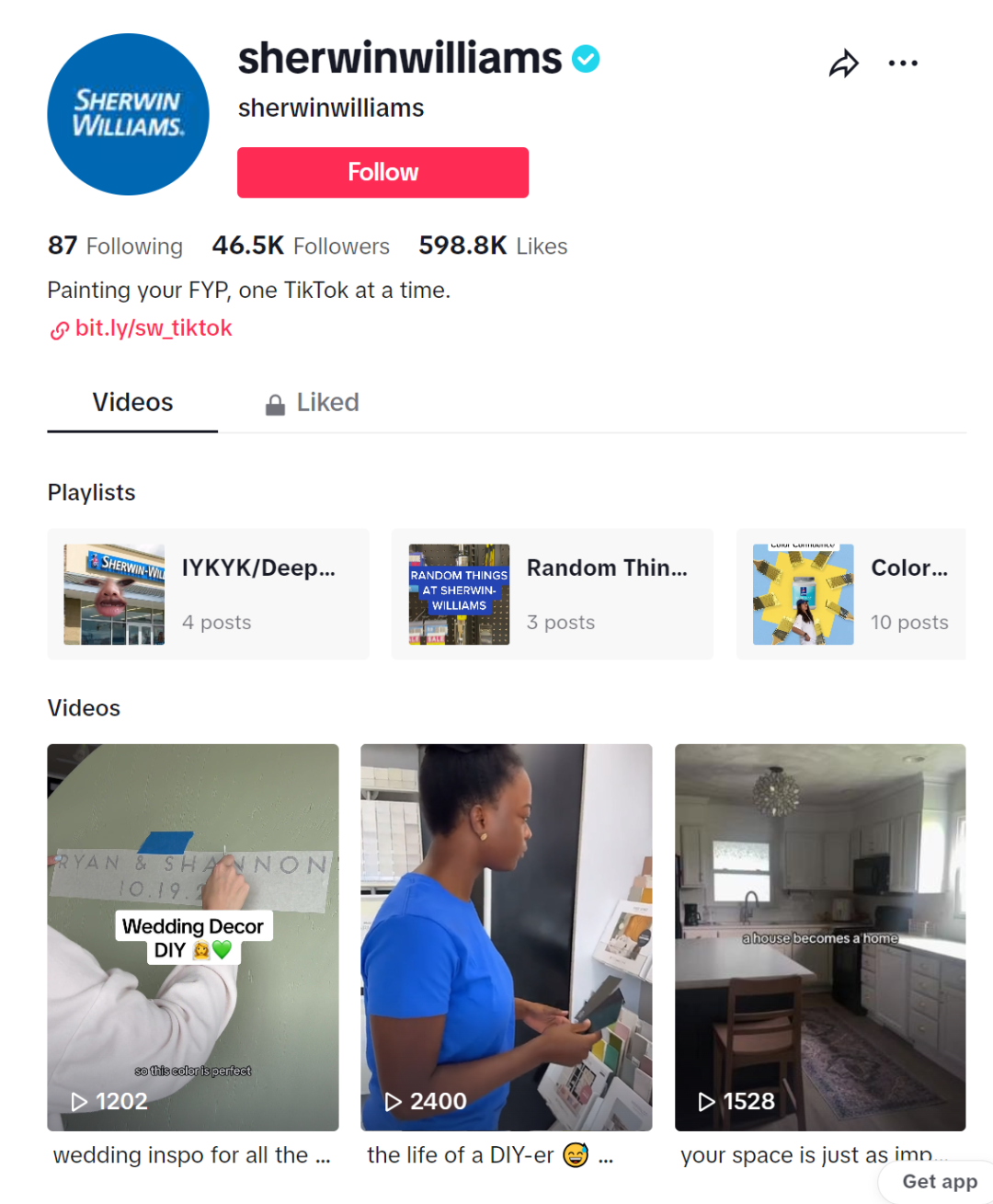The image size is (993, 1204).
Task: Click the share arrow icon
Action: pos(843,63)
